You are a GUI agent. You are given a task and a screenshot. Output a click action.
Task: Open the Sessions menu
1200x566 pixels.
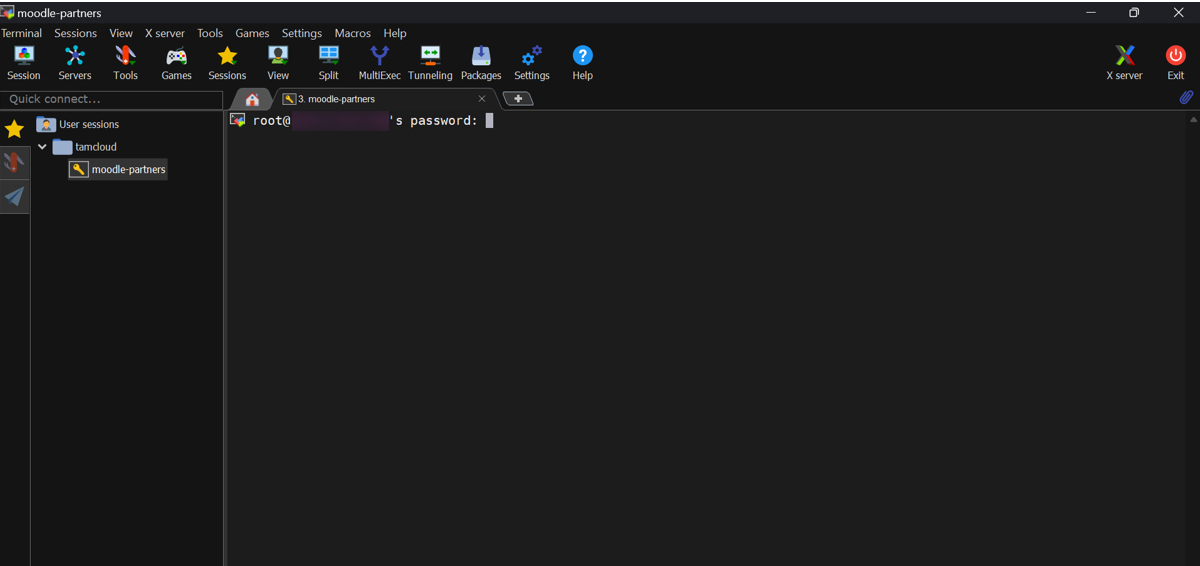tap(75, 33)
